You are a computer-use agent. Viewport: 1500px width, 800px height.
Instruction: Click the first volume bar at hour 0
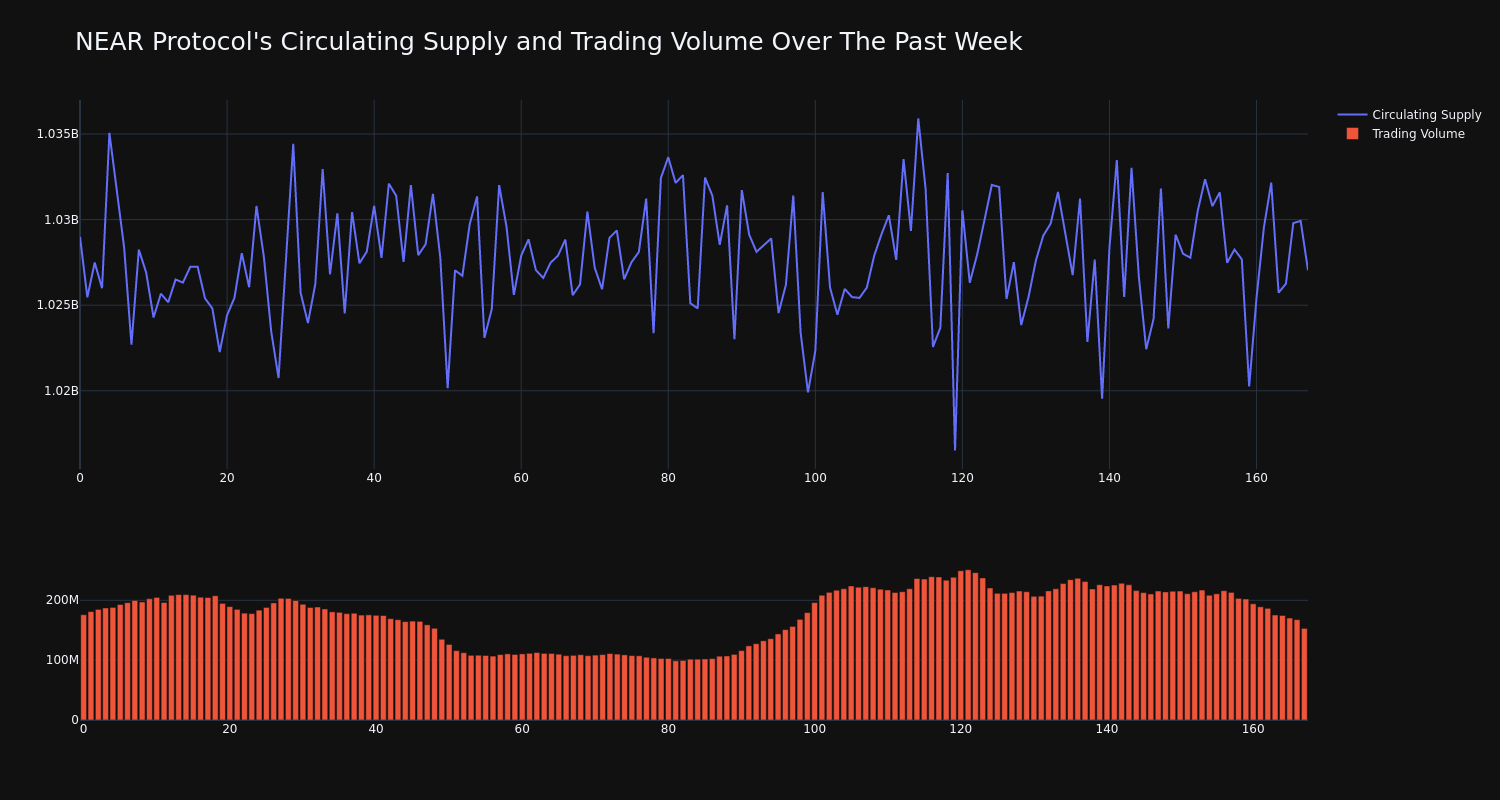[83, 667]
